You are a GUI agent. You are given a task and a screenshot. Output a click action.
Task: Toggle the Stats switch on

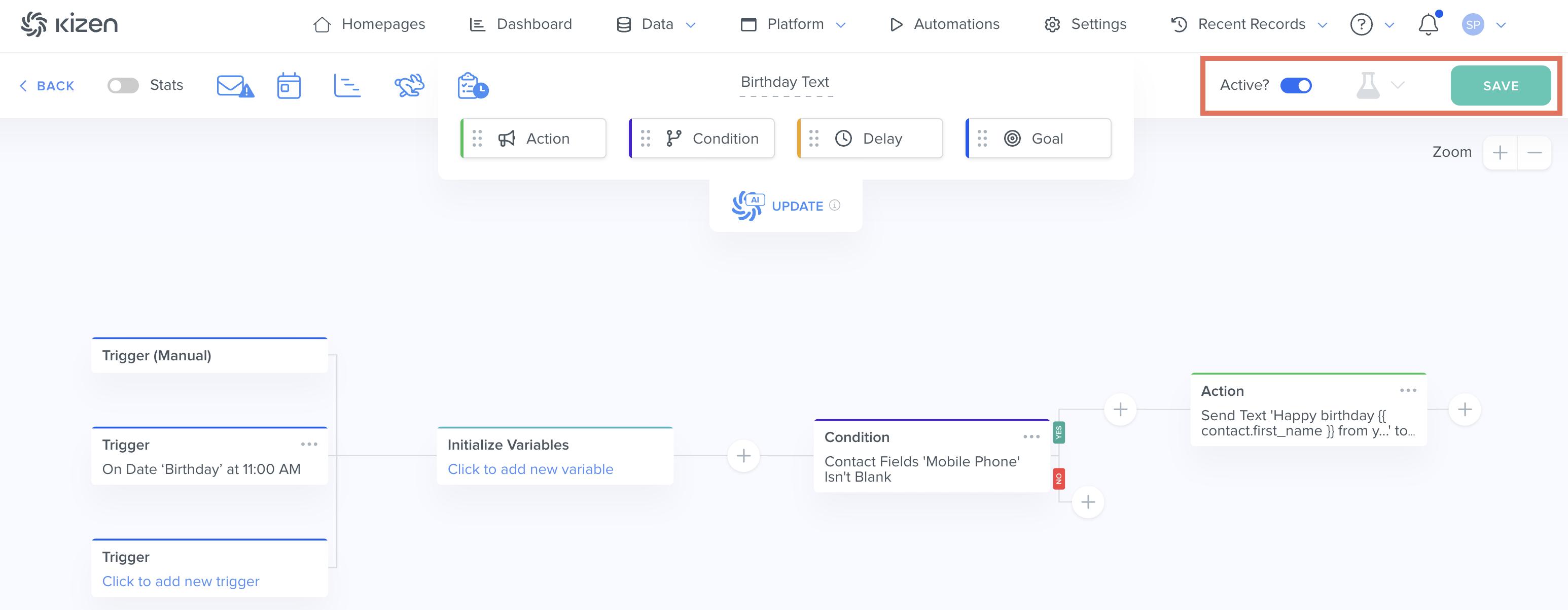[x=123, y=85]
